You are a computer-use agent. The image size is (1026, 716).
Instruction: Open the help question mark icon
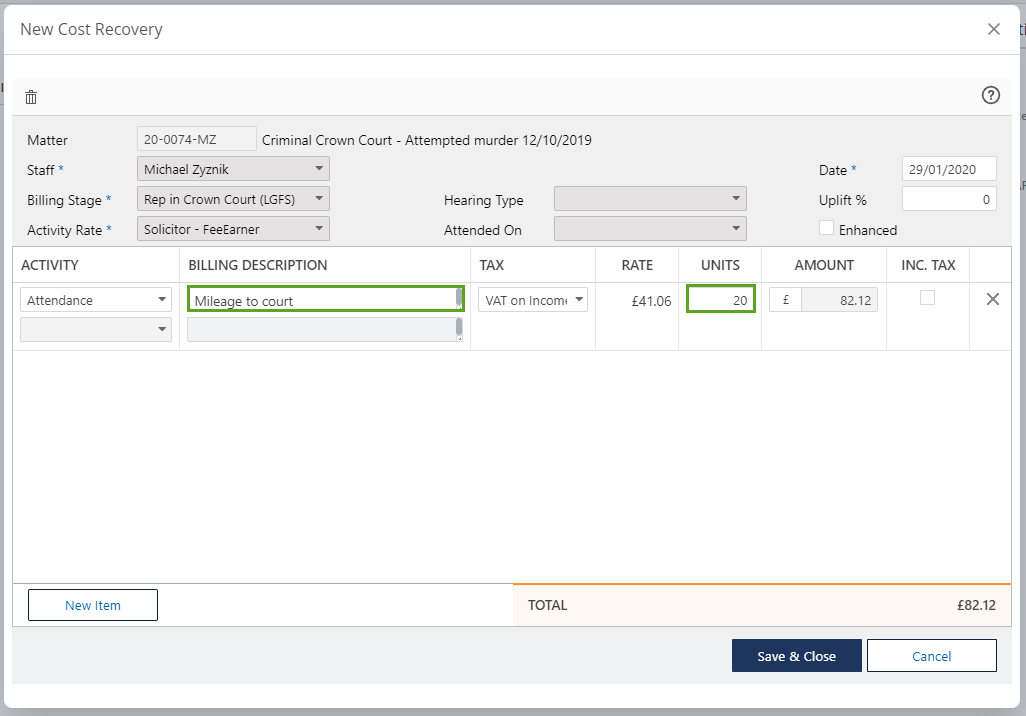click(x=990, y=96)
